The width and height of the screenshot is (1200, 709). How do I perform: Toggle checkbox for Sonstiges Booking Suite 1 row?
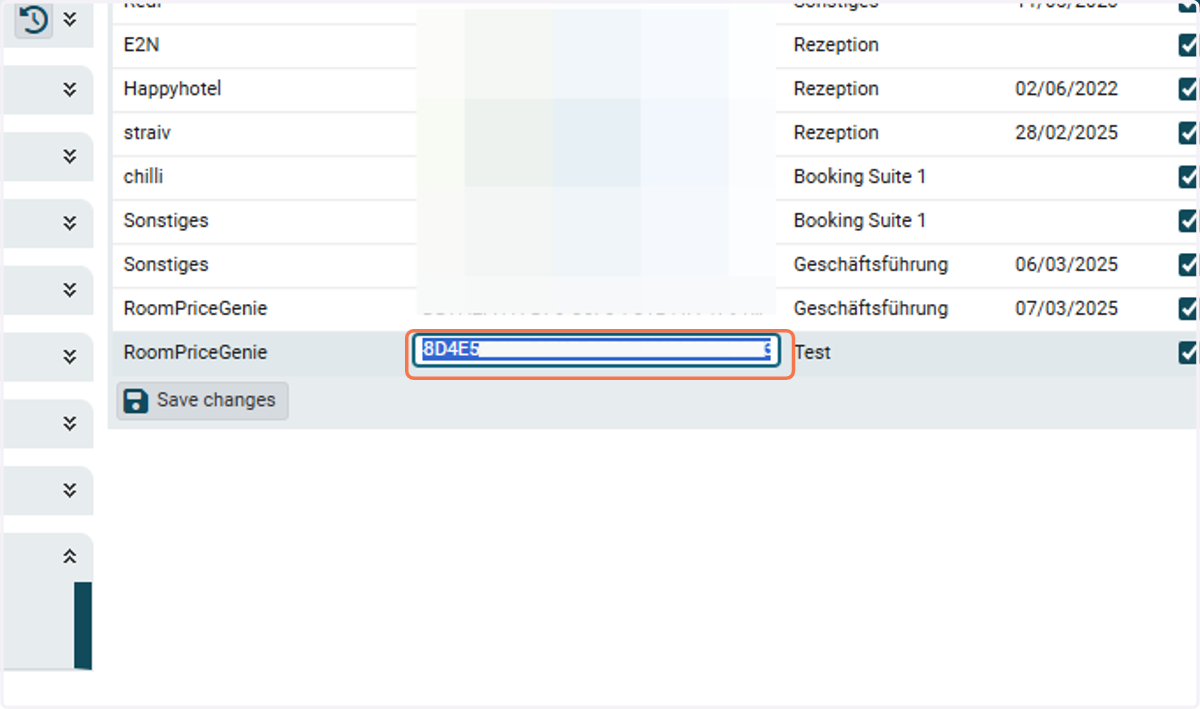point(1189,221)
